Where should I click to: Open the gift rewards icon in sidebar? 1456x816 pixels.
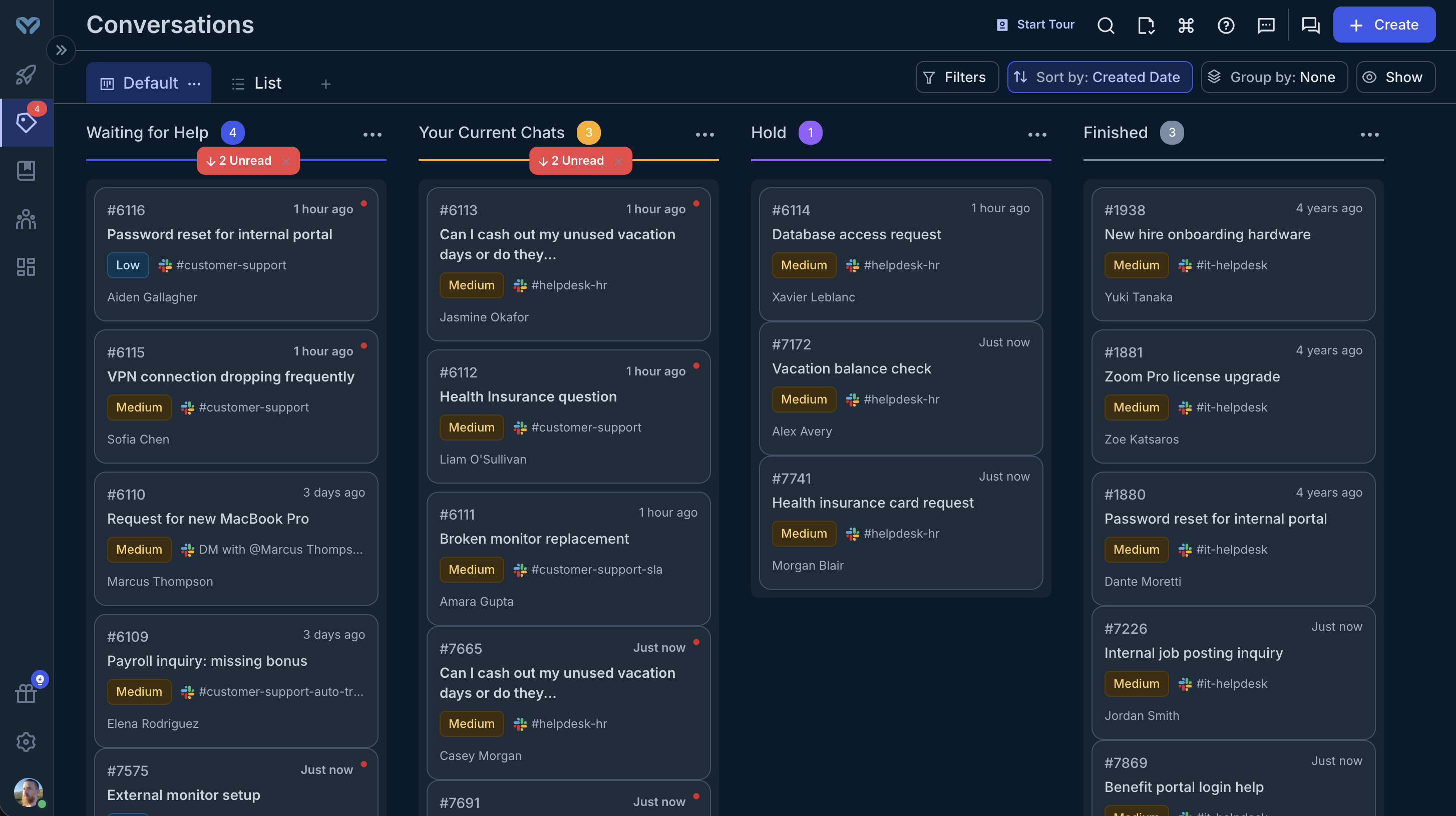[26, 693]
